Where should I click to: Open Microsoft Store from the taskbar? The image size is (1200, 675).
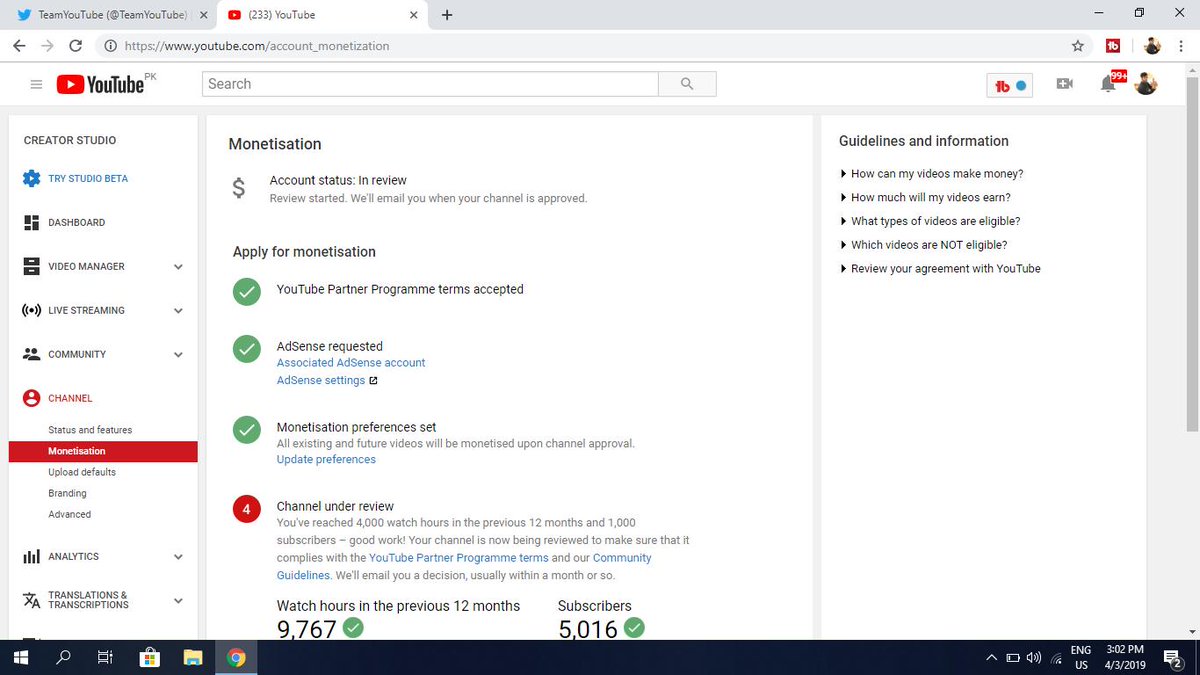150,657
